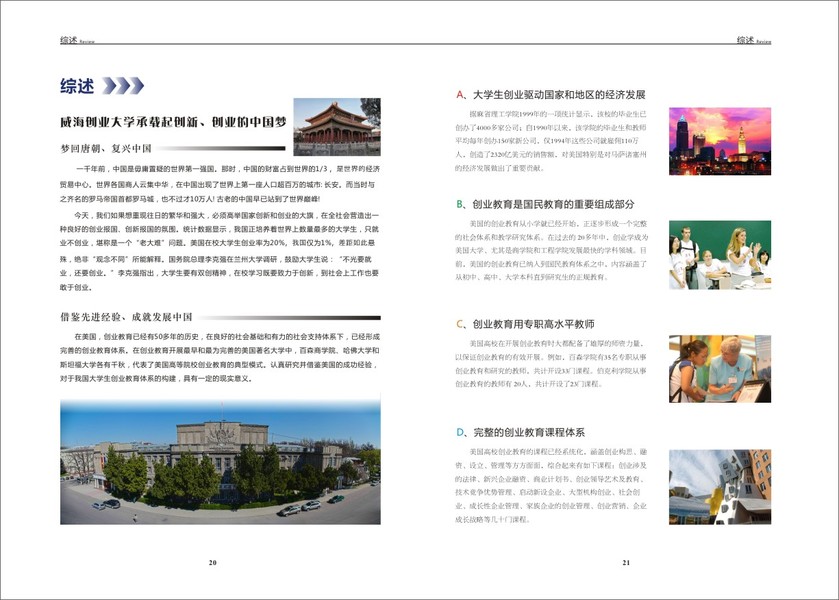Click page number 20
This screenshot has height=600, width=839.
[x=212, y=563]
